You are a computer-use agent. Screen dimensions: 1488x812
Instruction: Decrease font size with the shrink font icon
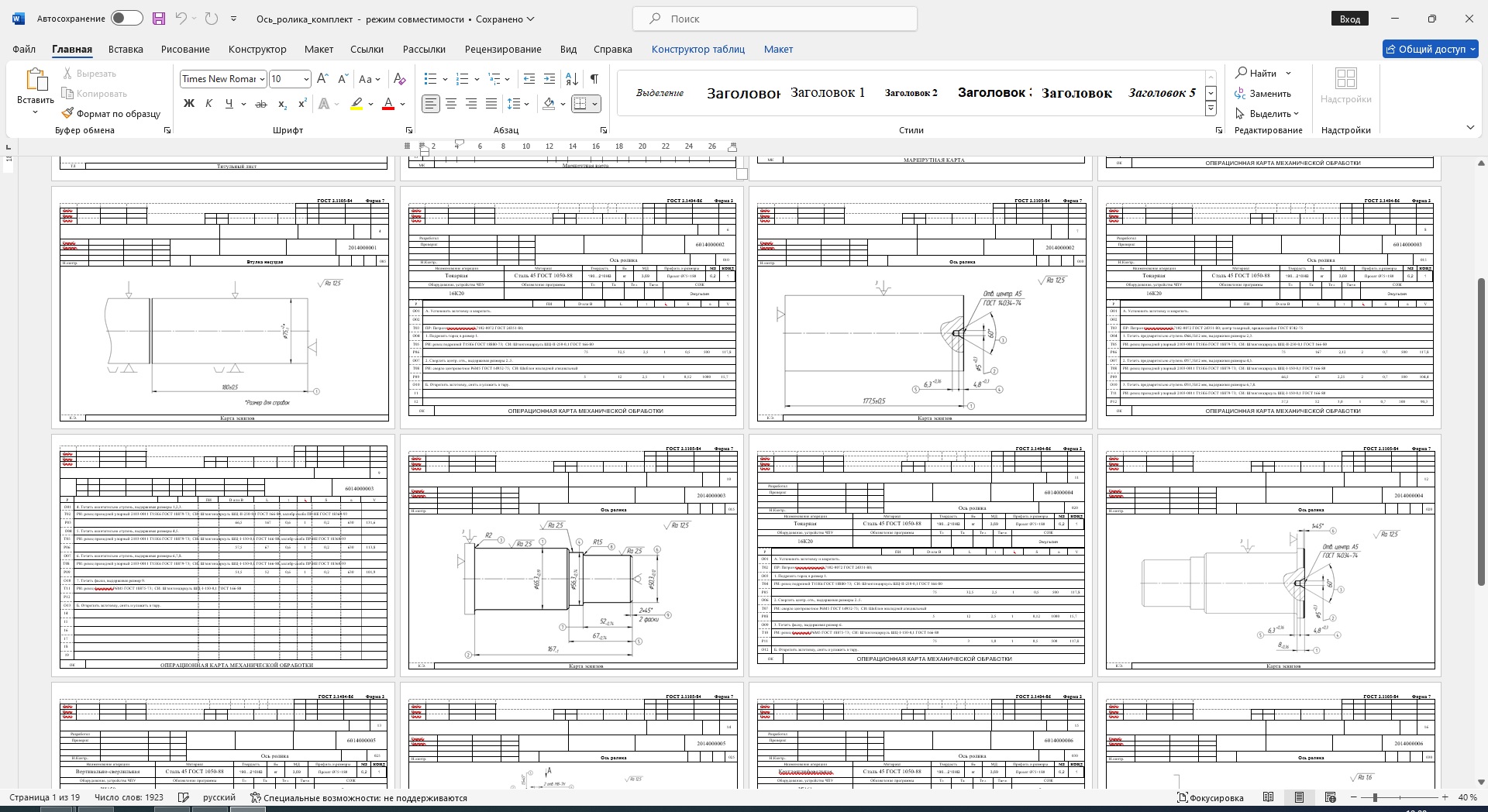click(x=343, y=79)
